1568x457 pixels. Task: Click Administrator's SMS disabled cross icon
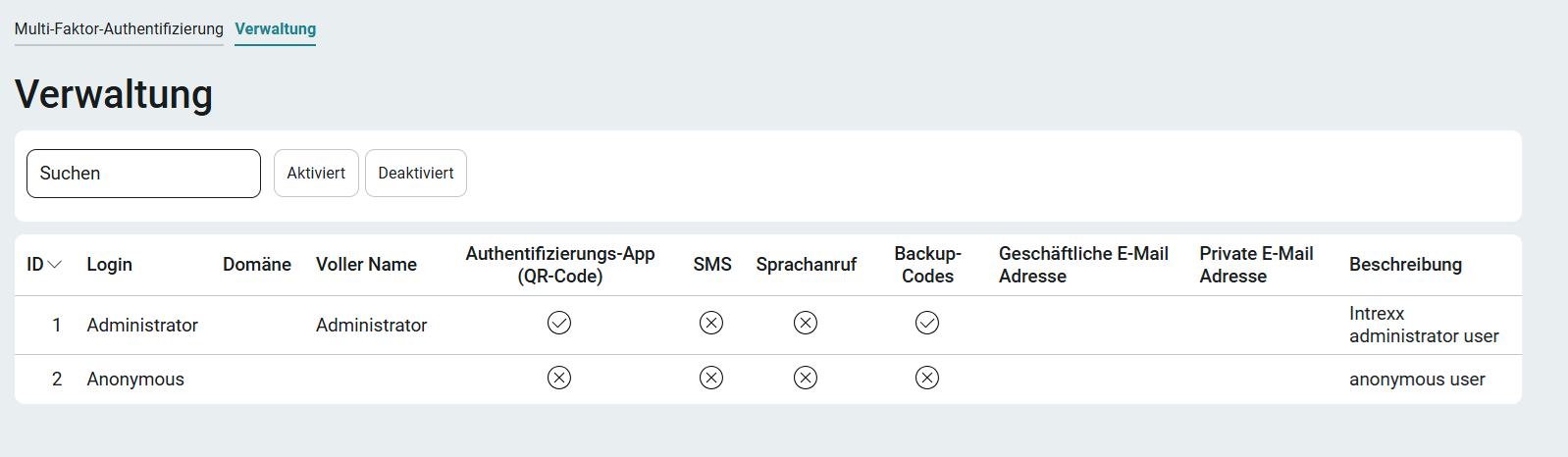point(711,323)
